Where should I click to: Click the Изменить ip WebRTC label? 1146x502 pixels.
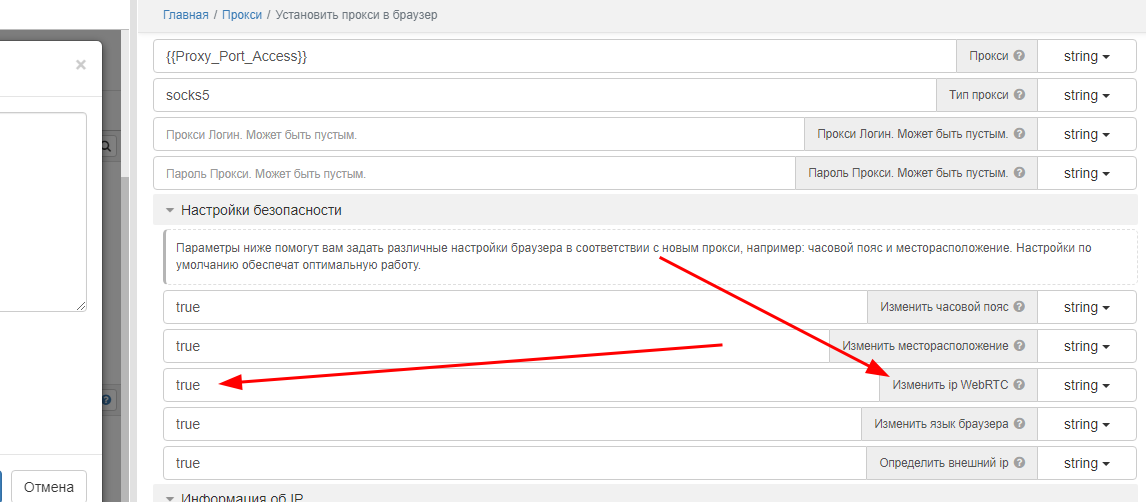(x=950, y=385)
